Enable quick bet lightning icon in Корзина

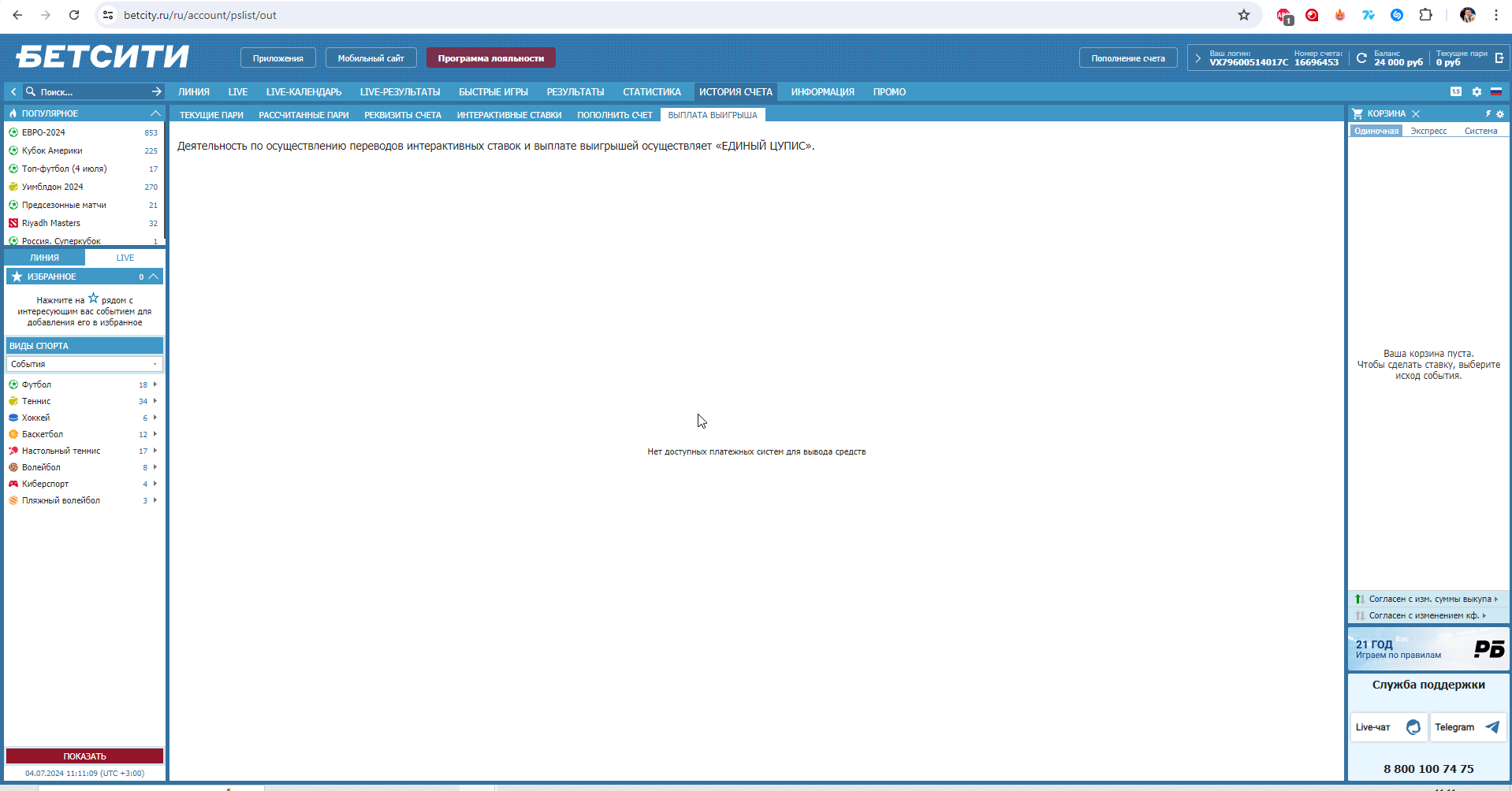[1488, 114]
